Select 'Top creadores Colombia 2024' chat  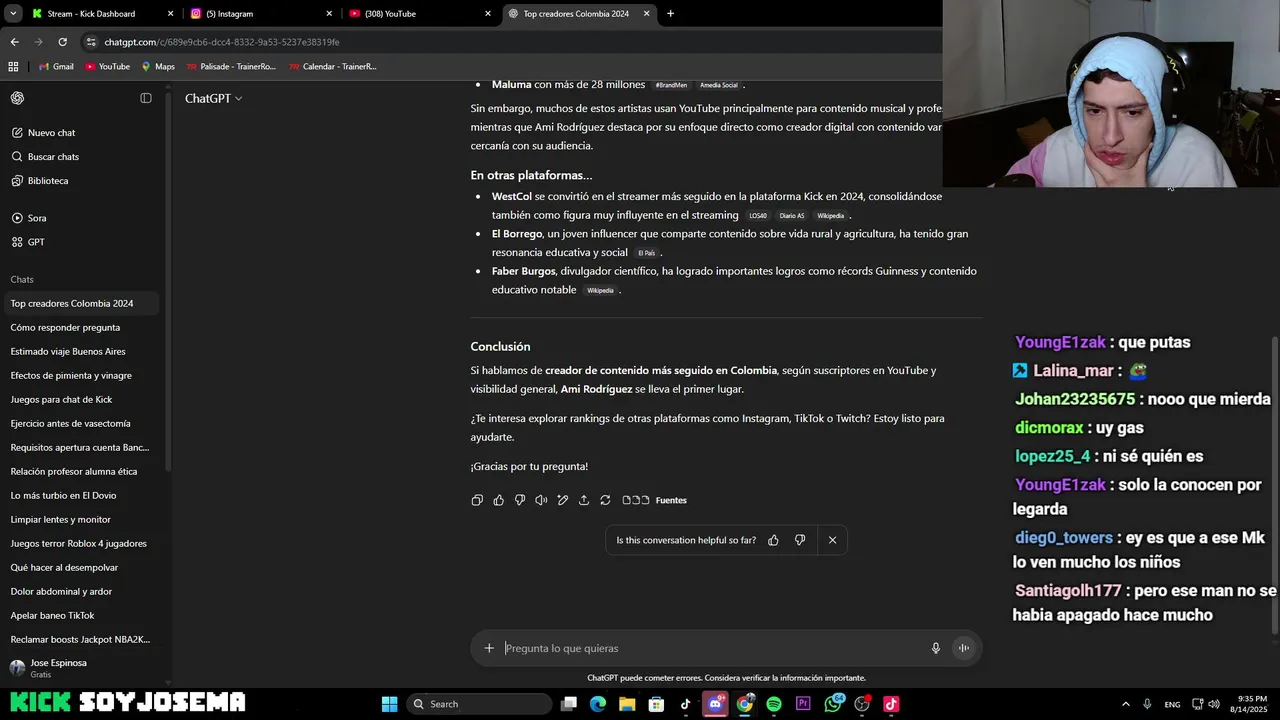pyautogui.click(x=83, y=303)
